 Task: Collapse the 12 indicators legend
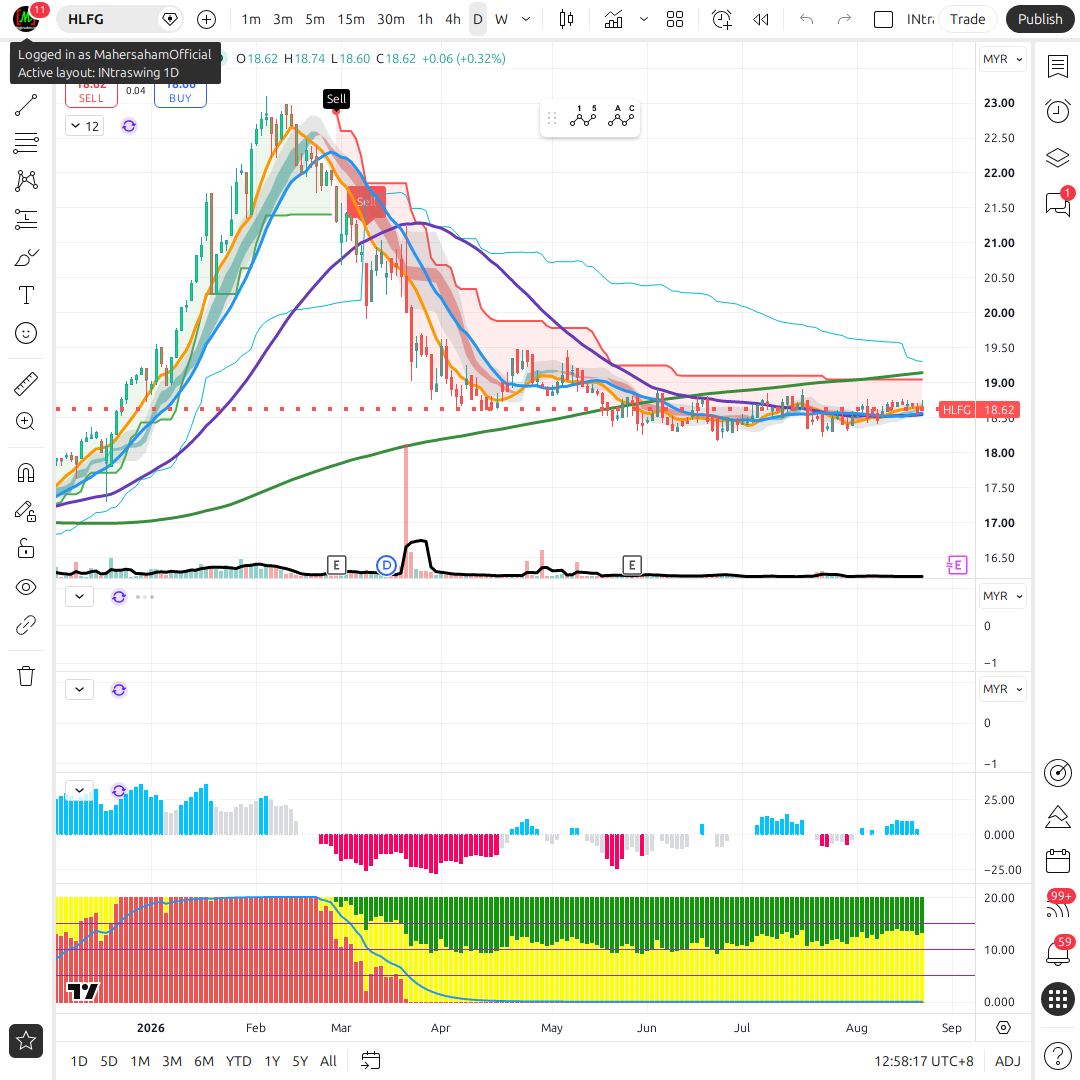click(85, 126)
